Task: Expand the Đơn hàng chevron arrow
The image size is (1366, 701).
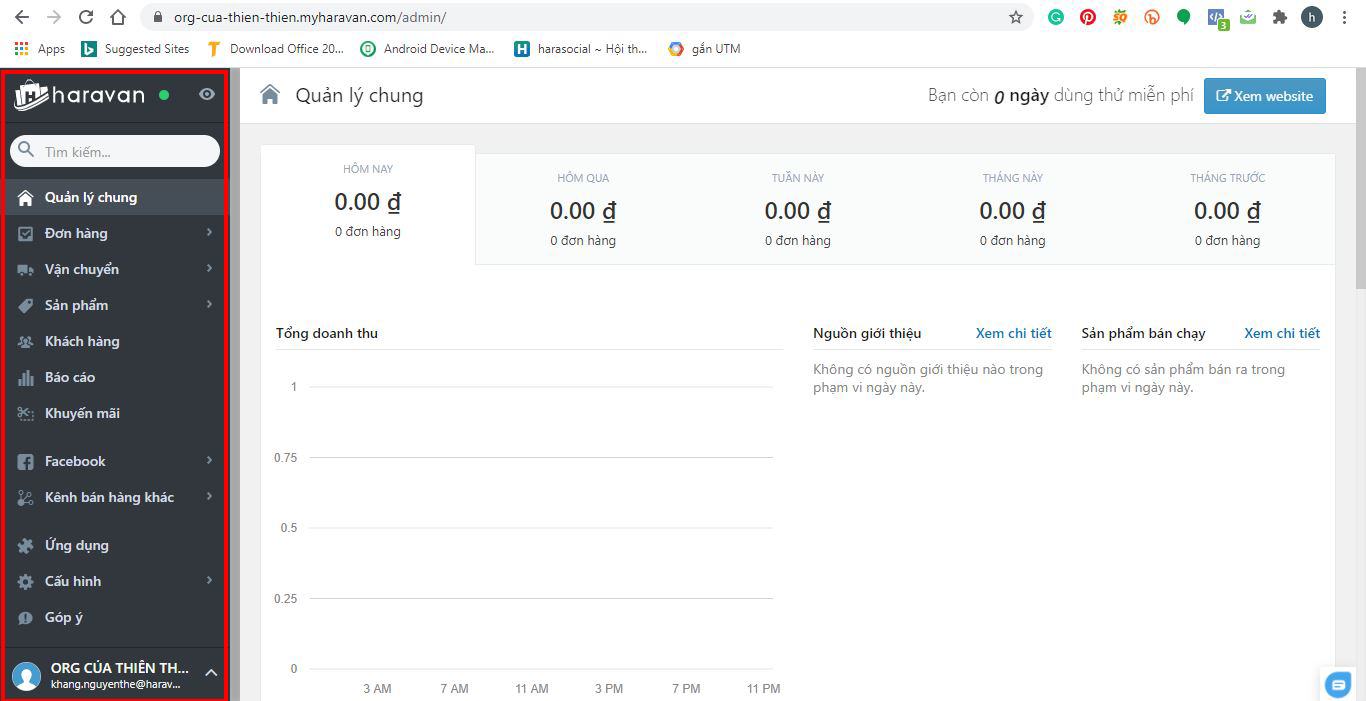Action: (209, 232)
